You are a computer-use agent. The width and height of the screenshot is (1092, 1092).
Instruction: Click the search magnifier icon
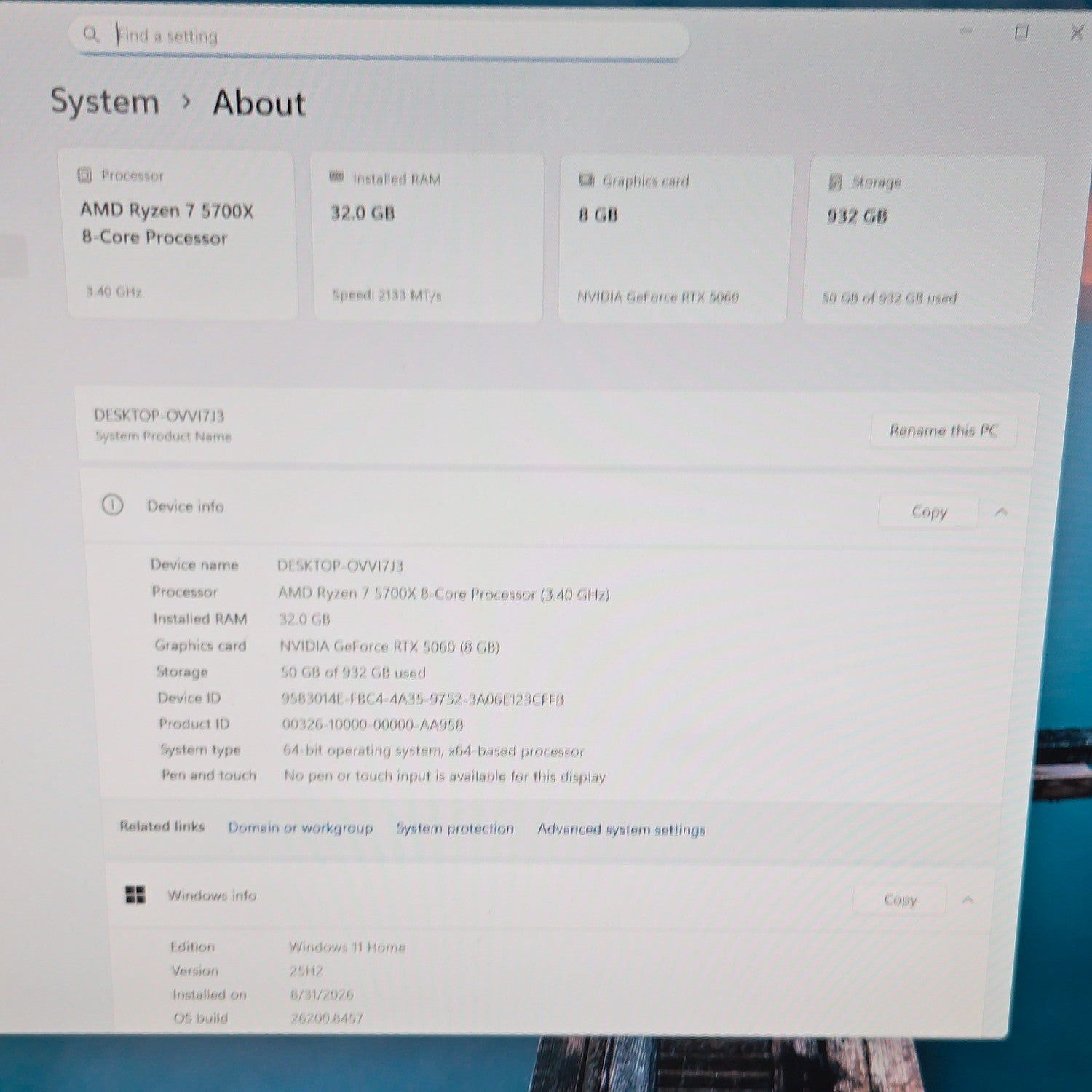pyautogui.click(x=91, y=33)
